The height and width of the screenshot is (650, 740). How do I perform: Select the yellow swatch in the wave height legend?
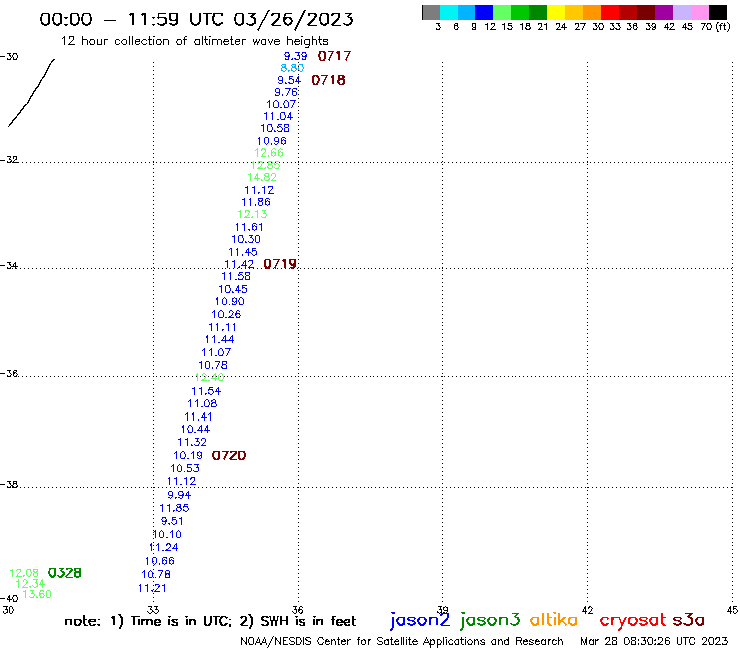[556, 12]
